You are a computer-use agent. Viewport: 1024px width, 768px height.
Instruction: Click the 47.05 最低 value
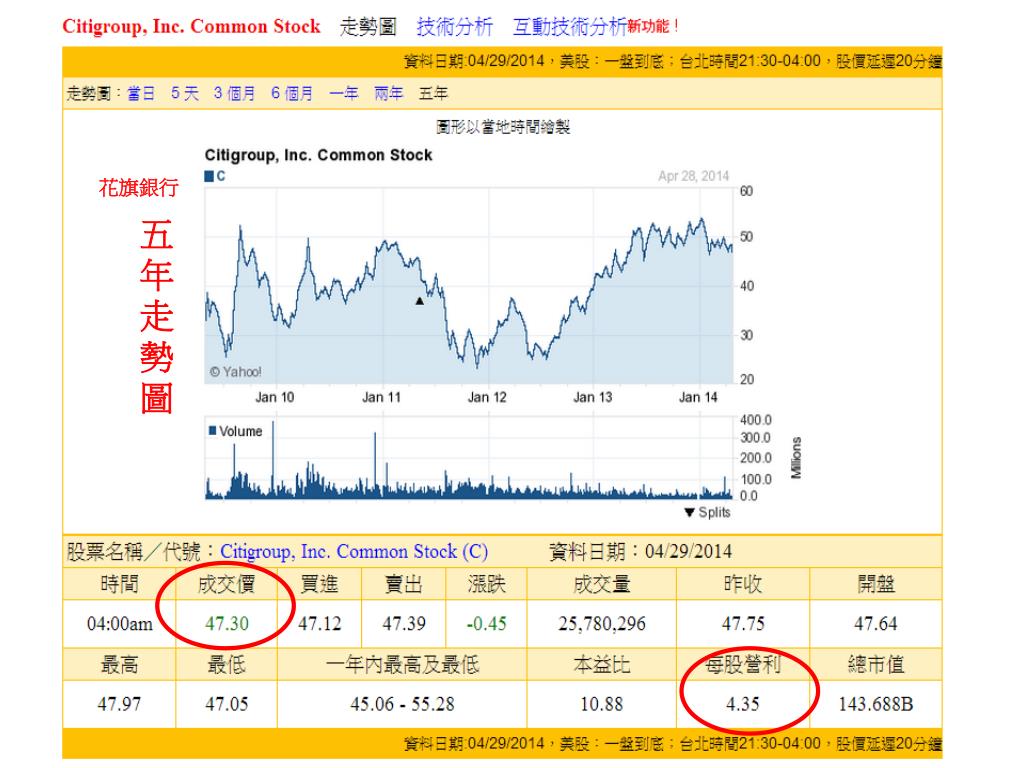pos(227,704)
